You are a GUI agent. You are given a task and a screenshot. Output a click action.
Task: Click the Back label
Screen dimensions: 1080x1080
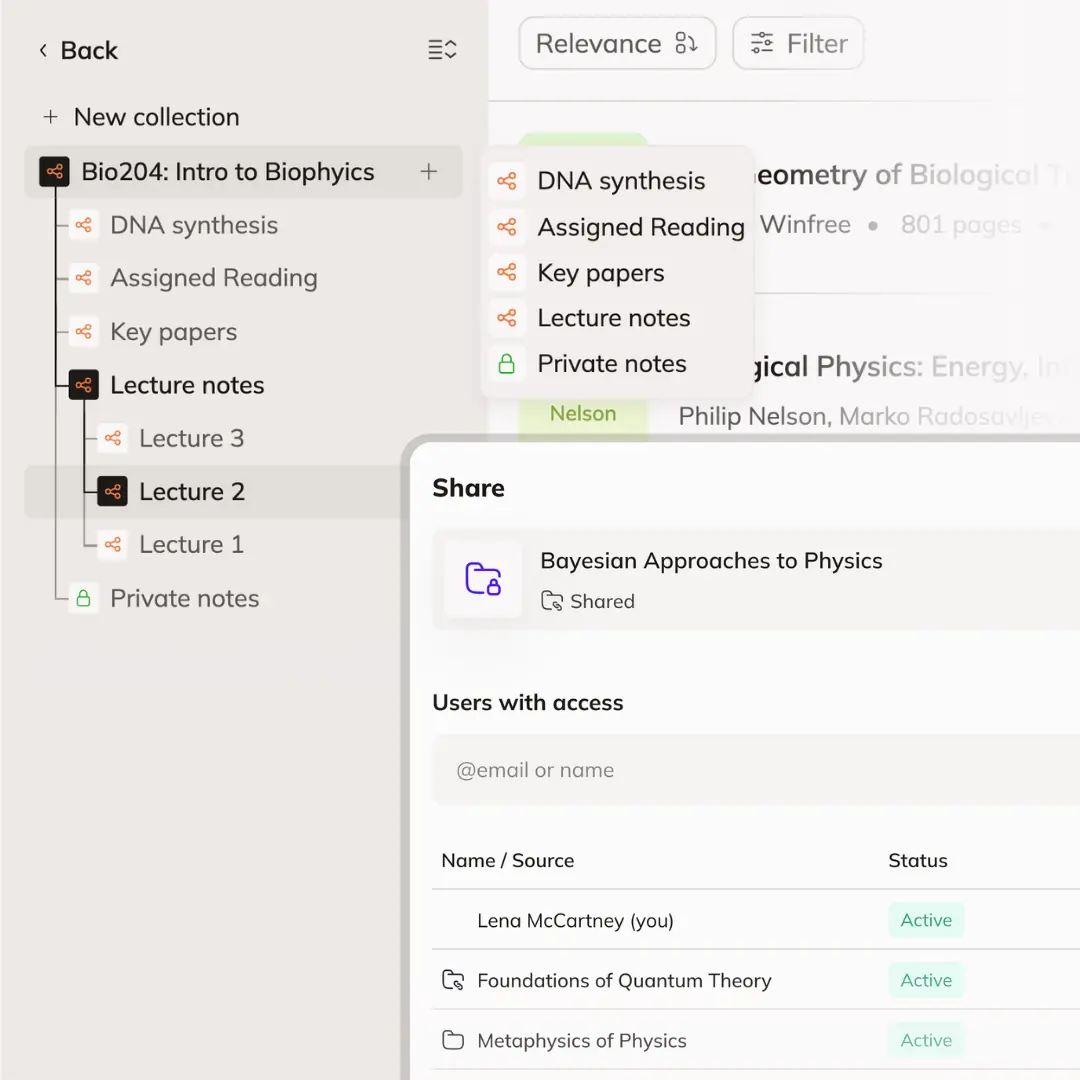[x=89, y=50]
